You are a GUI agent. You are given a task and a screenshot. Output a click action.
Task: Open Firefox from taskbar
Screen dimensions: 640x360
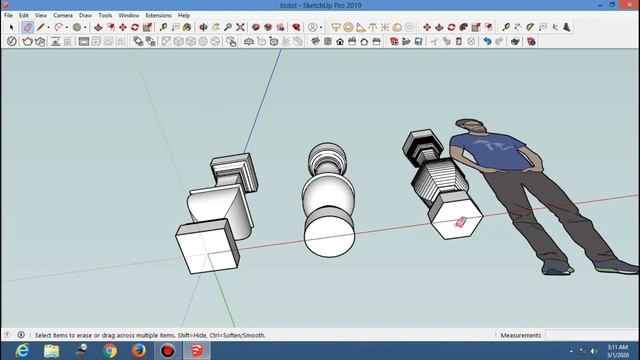click(139, 351)
